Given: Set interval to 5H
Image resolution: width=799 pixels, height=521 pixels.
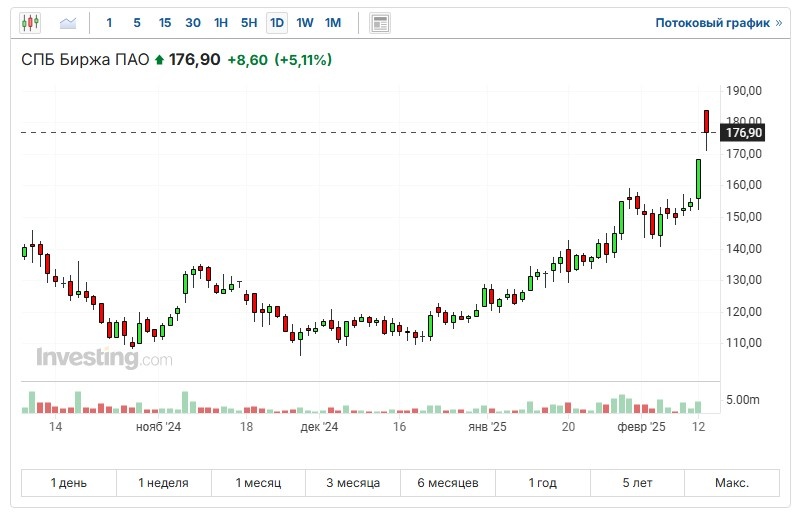Looking at the screenshot, I should tap(249, 23).
